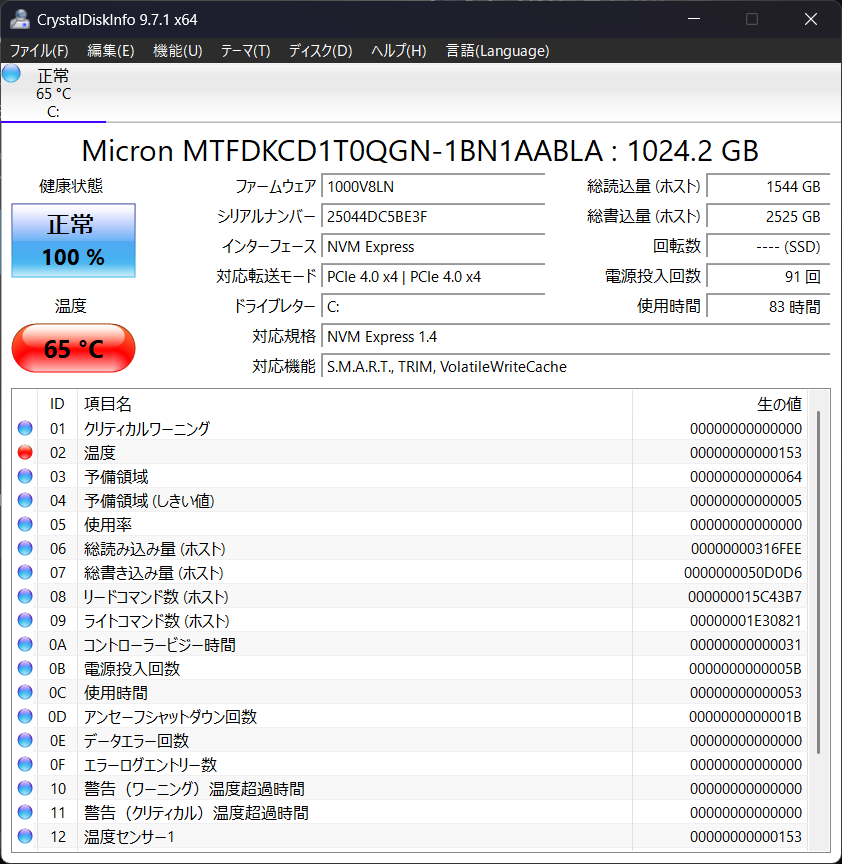The height and width of the screenshot is (864, 842).
Task: Click status orb for 0A コントローラービジー時間
Action: click(x=25, y=644)
